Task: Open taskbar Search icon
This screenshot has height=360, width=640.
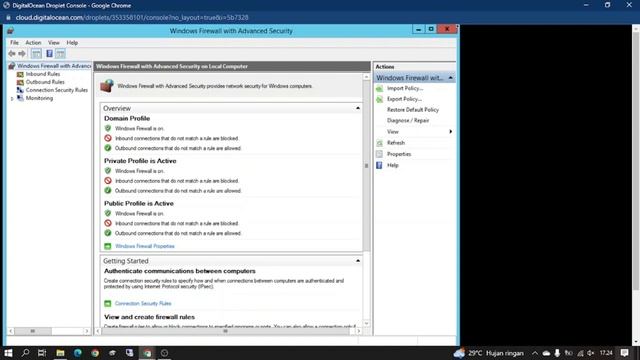Action: [x=25, y=353]
